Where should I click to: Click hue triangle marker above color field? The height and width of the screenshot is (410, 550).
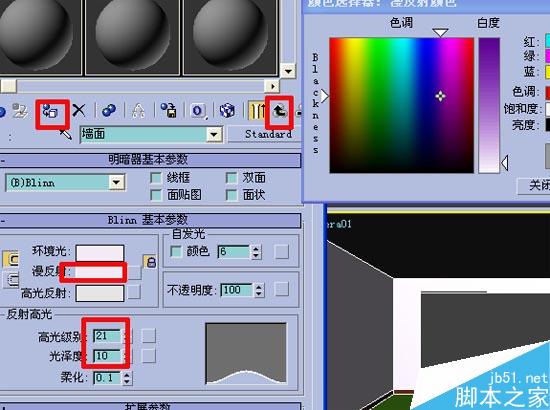(441, 33)
